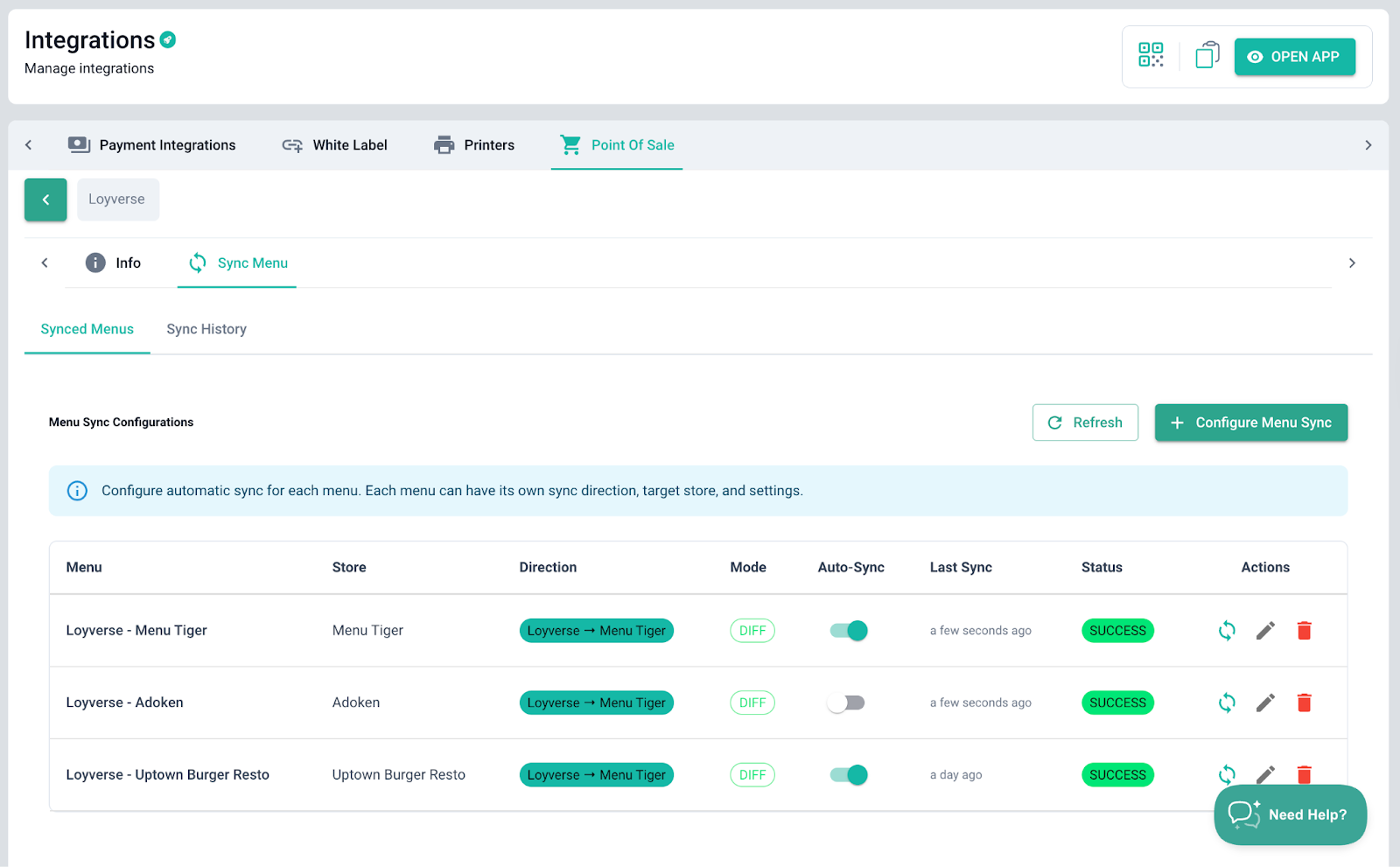Click Configure Menu Sync button
Screen dimensions: 1400x867
pyautogui.click(x=1251, y=423)
